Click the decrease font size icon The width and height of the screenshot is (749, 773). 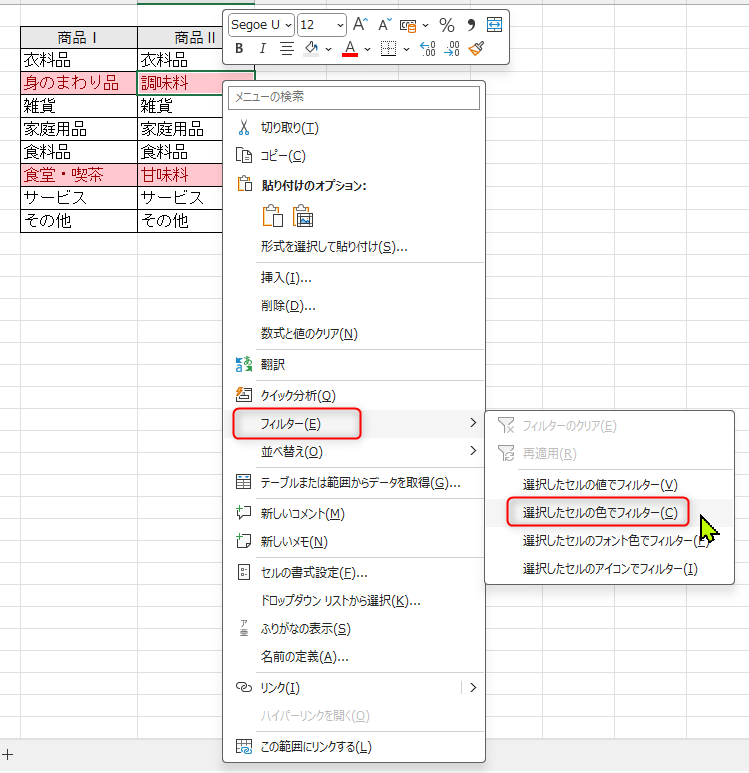[383, 24]
